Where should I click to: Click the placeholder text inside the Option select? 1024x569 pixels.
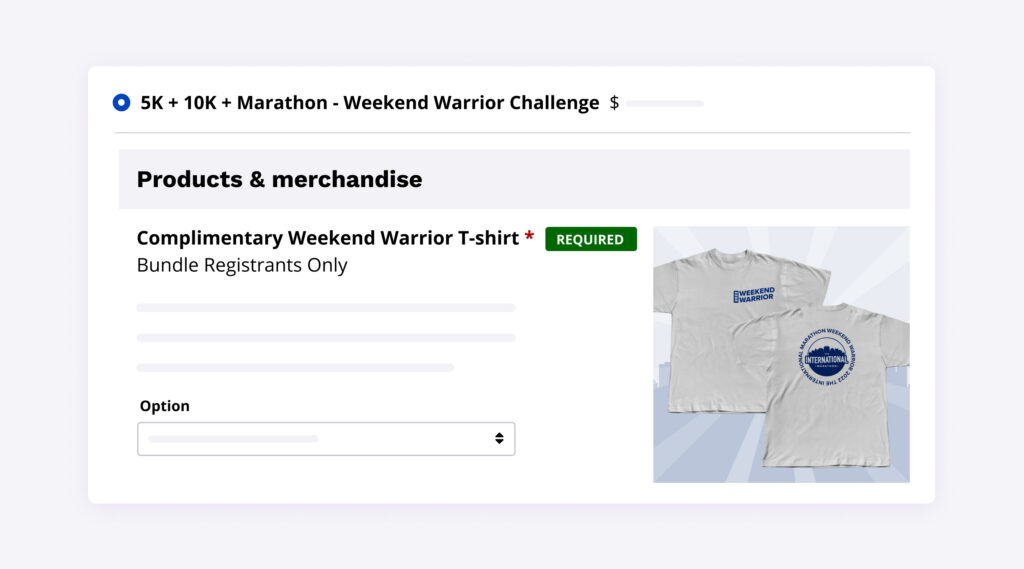(233, 439)
